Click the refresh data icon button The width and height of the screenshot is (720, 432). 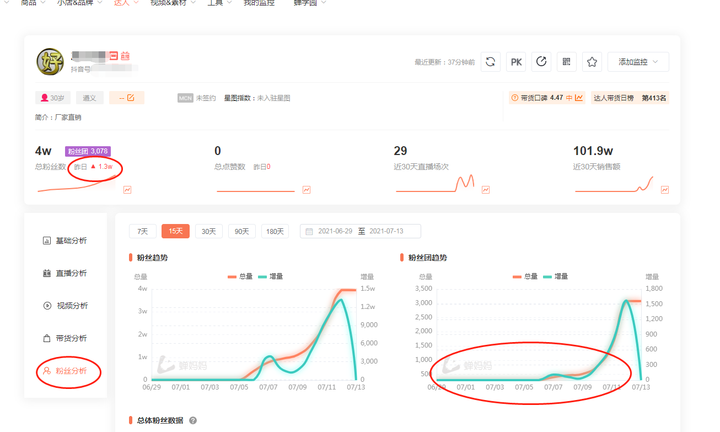click(x=490, y=62)
